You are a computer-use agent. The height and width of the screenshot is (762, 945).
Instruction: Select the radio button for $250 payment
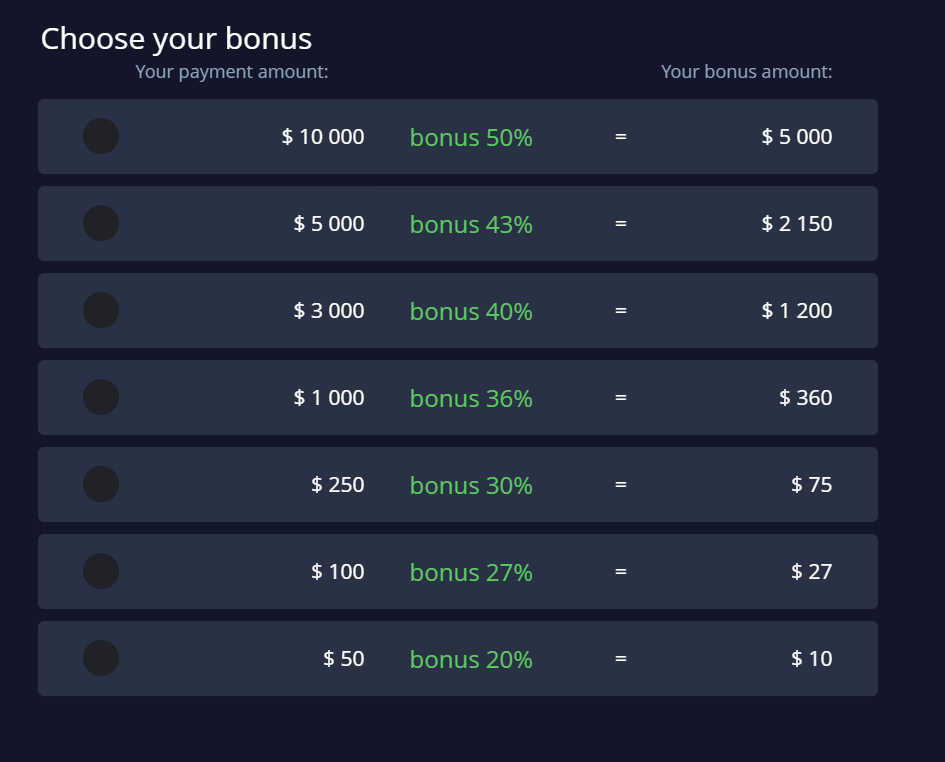pos(100,484)
